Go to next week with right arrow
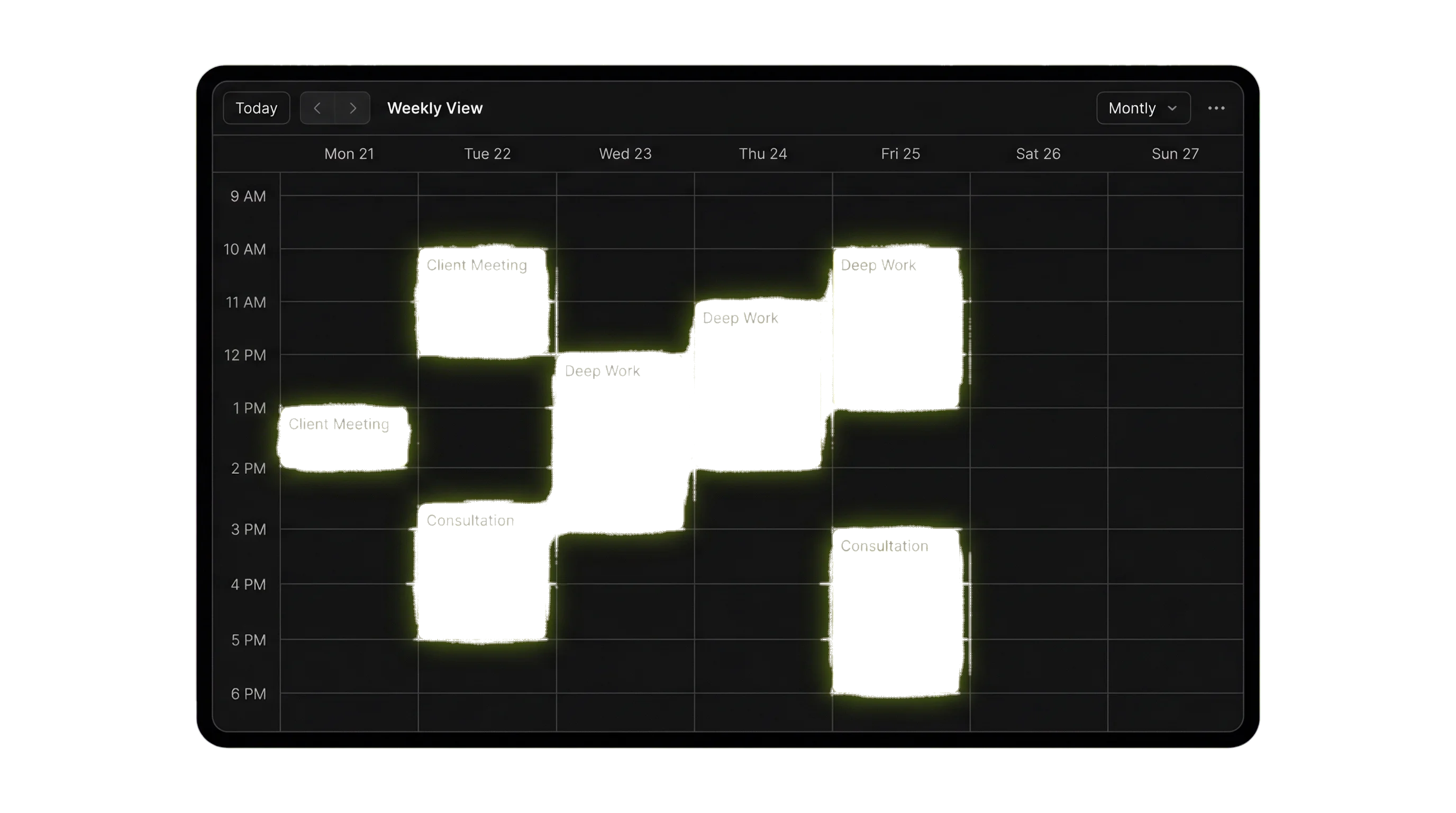Screen dimensions: 1456x813 tap(353, 108)
